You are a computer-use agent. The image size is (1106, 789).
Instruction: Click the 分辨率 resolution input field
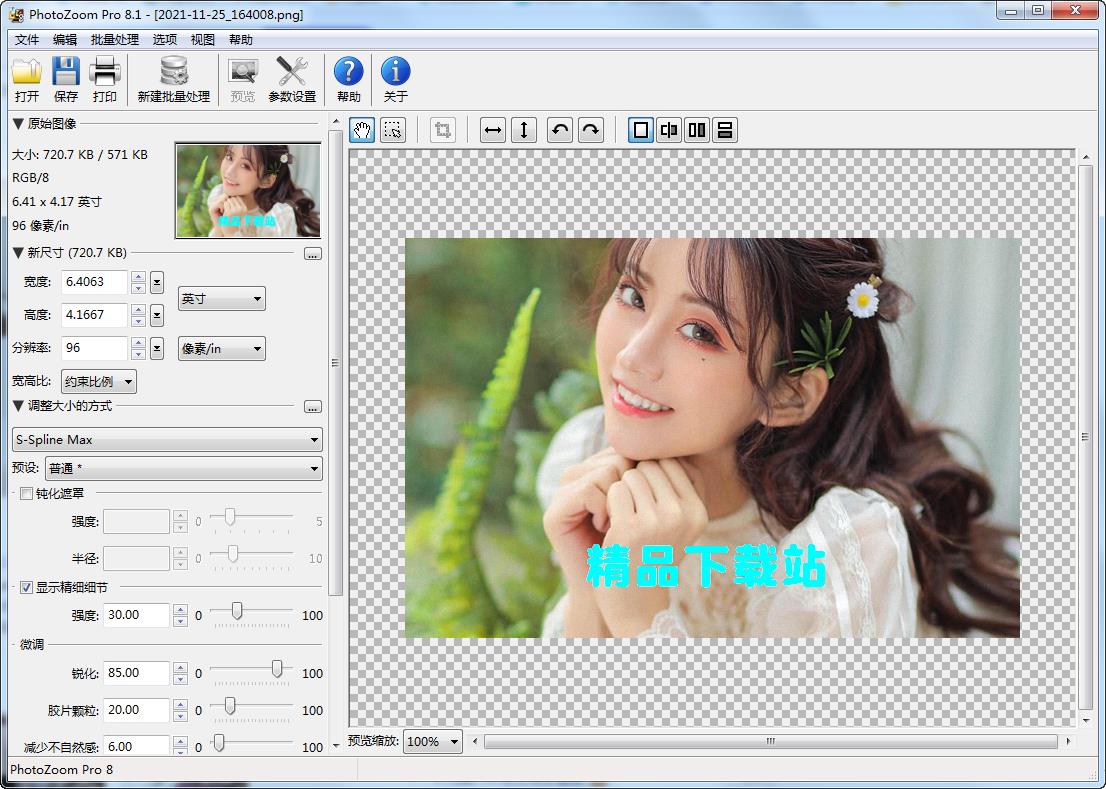[x=95, y=348]
